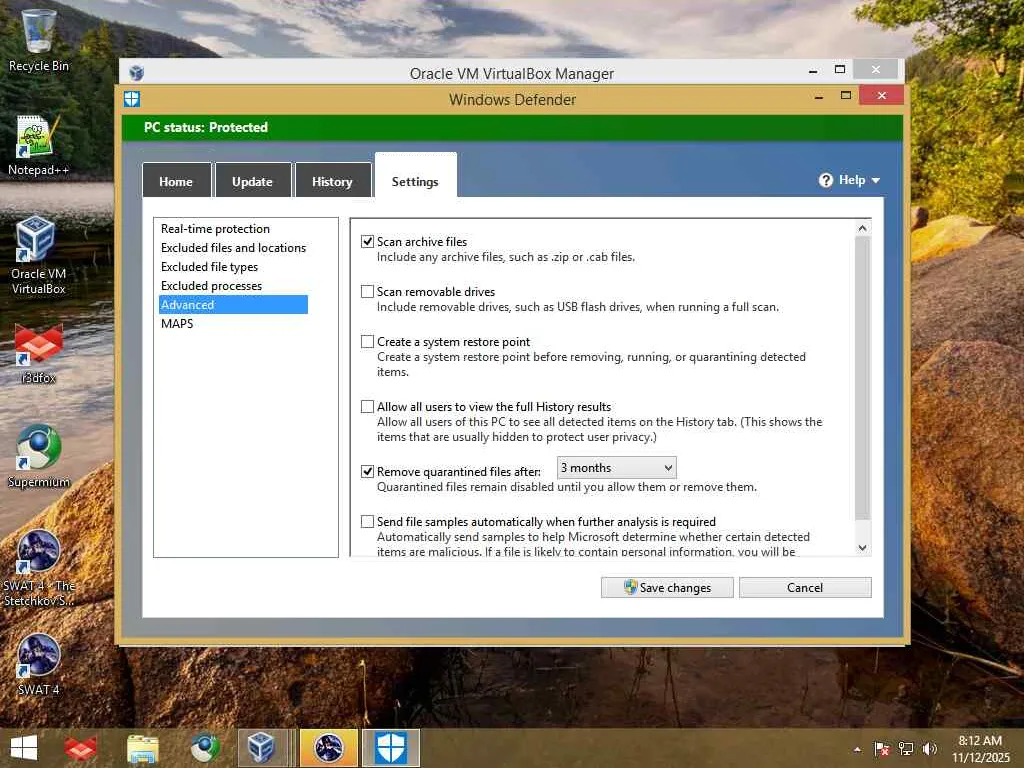The height and width of the screenshot is (768, 1024).
Task: Click the settings vertical scrollbar thumb
Action: 862,377
